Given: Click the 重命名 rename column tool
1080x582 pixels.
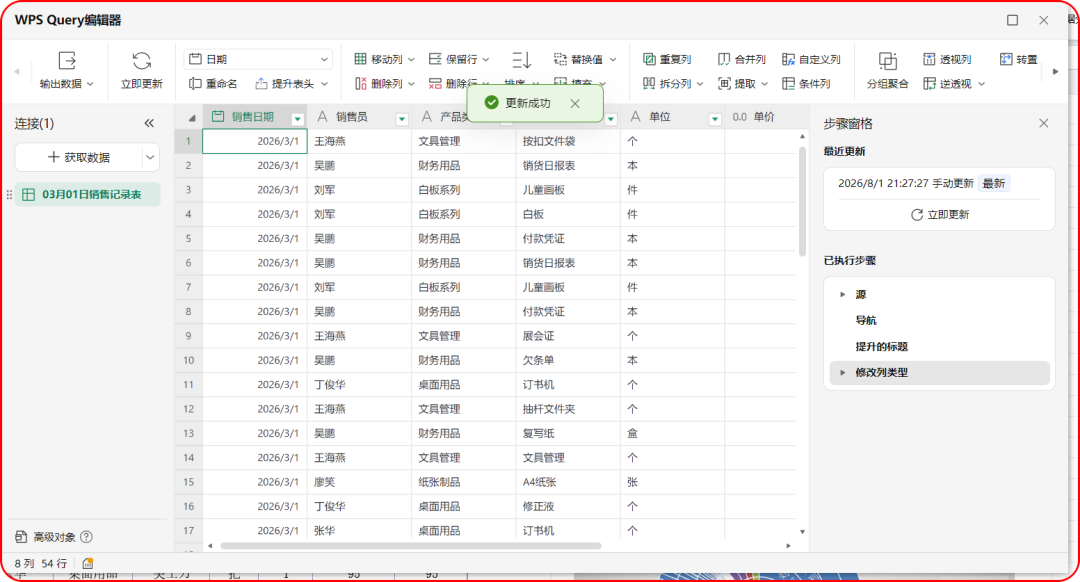Looking at the screenshot, I should pos(213,83).
